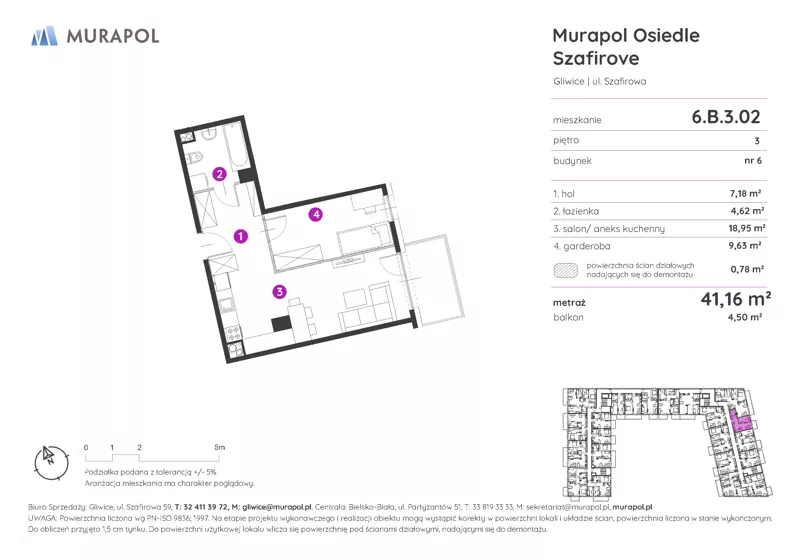Click the partition wall area '0,78 m²'
The width and height of the screenshot is (792, 560).
click(x=748, y=270)
